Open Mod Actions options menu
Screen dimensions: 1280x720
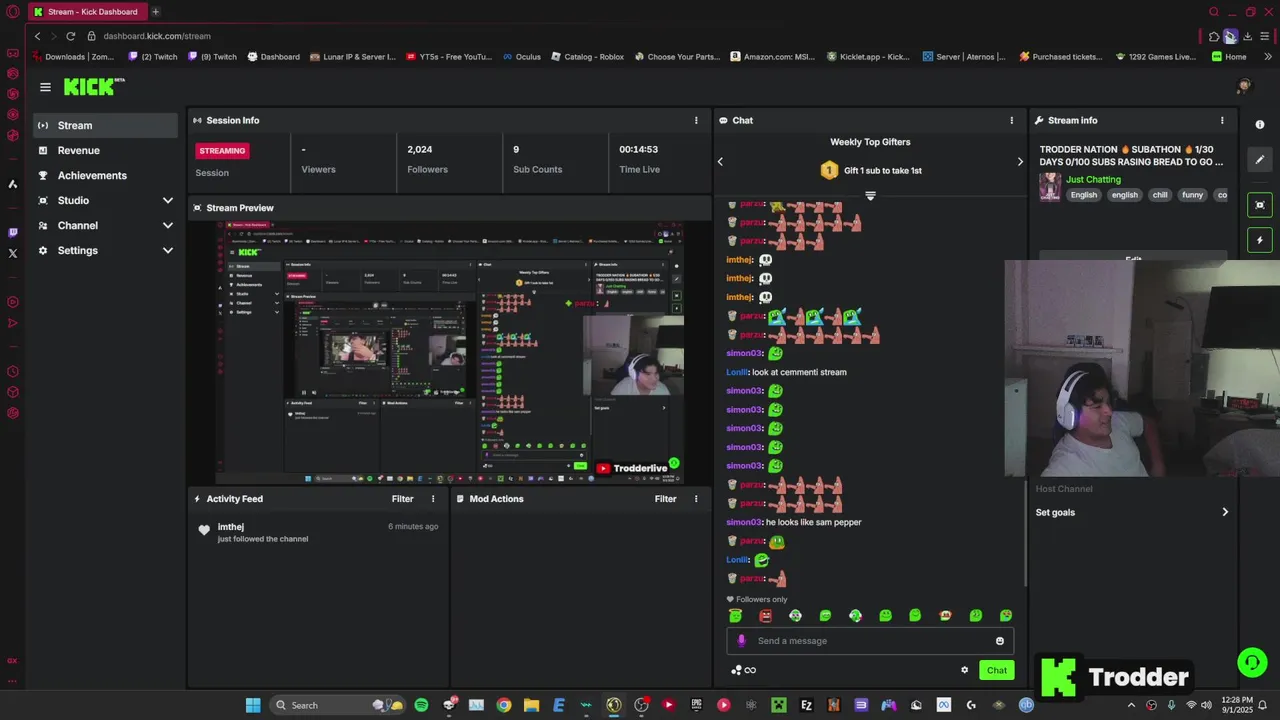(x=696, y=498)
